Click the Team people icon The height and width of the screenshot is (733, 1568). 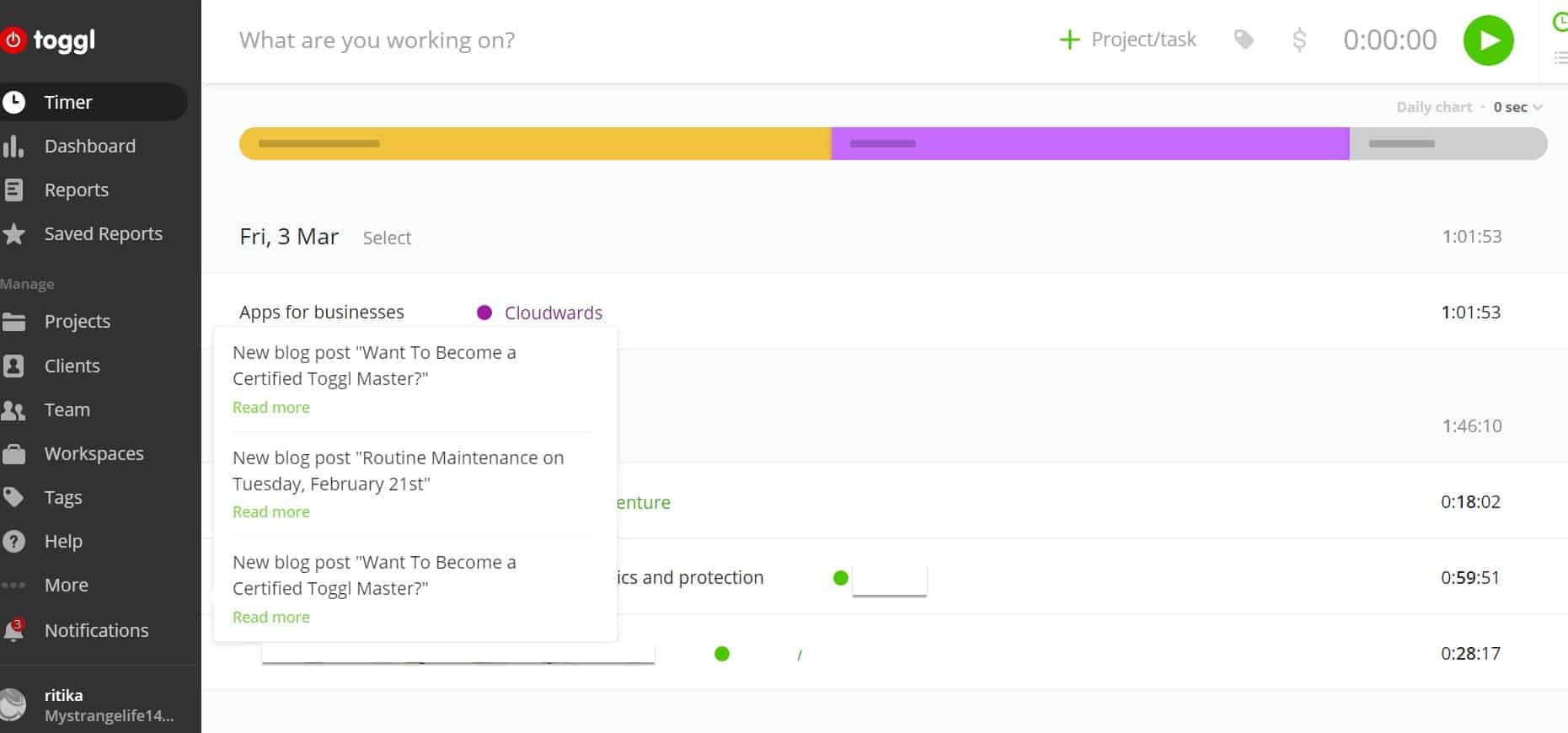tap(13, 410)
